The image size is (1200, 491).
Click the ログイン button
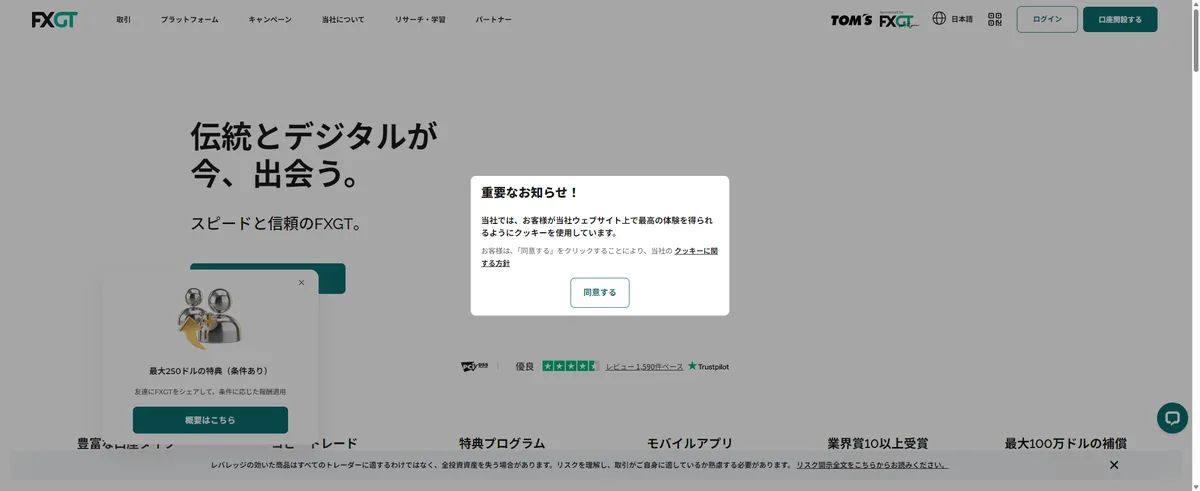click(1047, 19)
